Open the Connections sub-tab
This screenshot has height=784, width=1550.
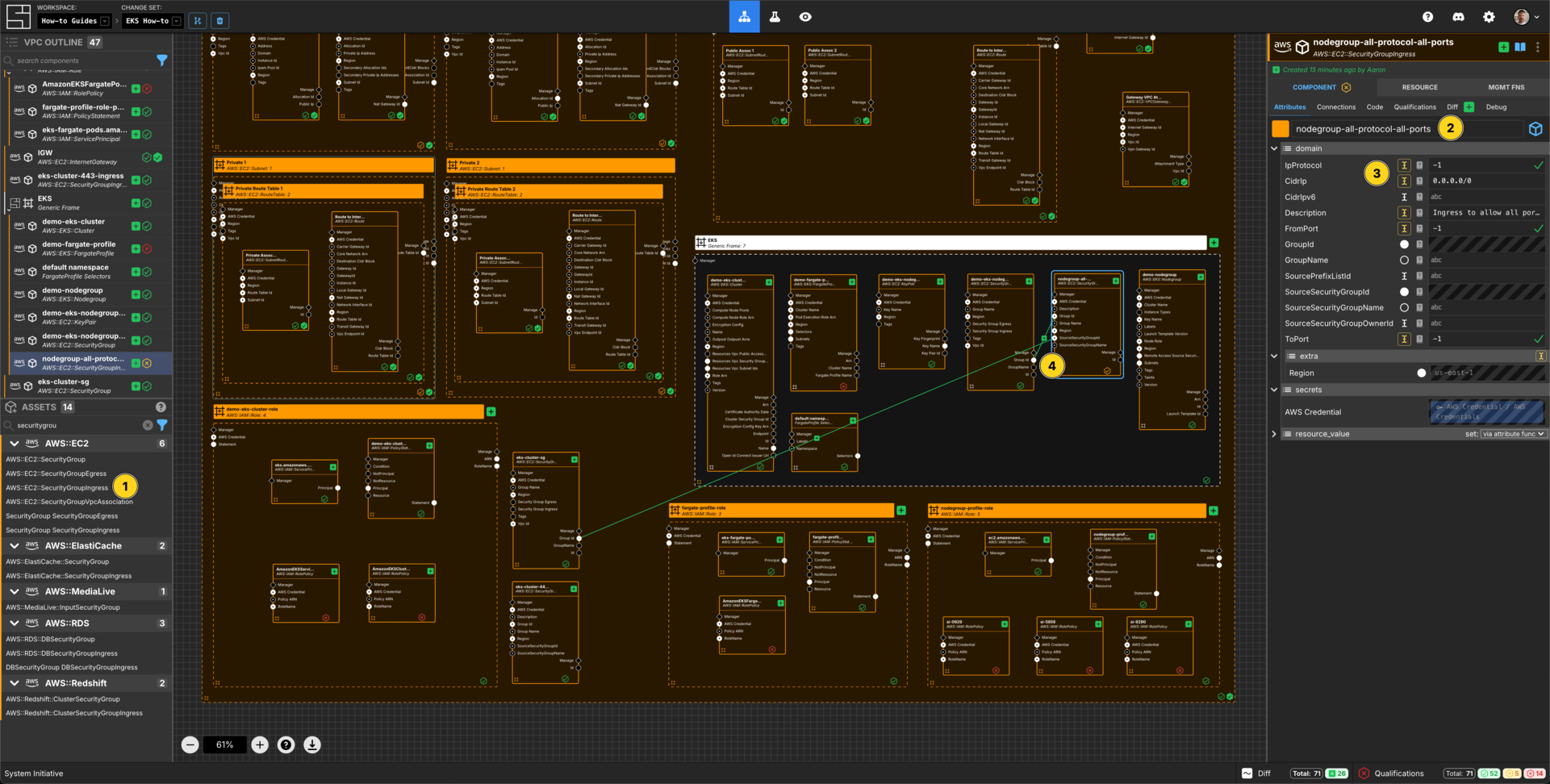click(x=1336, y=107)
